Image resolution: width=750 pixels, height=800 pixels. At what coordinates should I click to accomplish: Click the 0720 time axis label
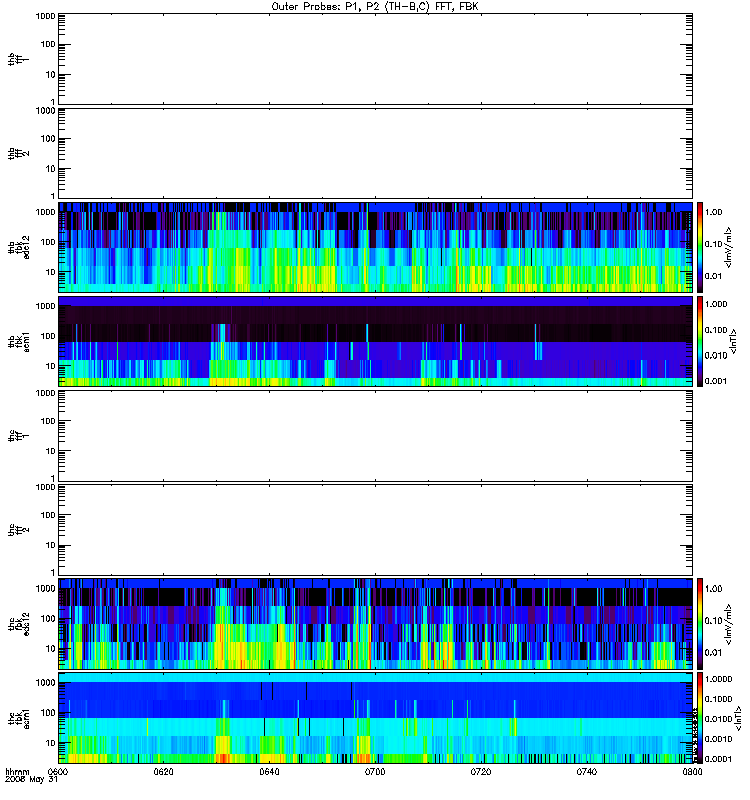pyautogui.click(x=481, y=772)
